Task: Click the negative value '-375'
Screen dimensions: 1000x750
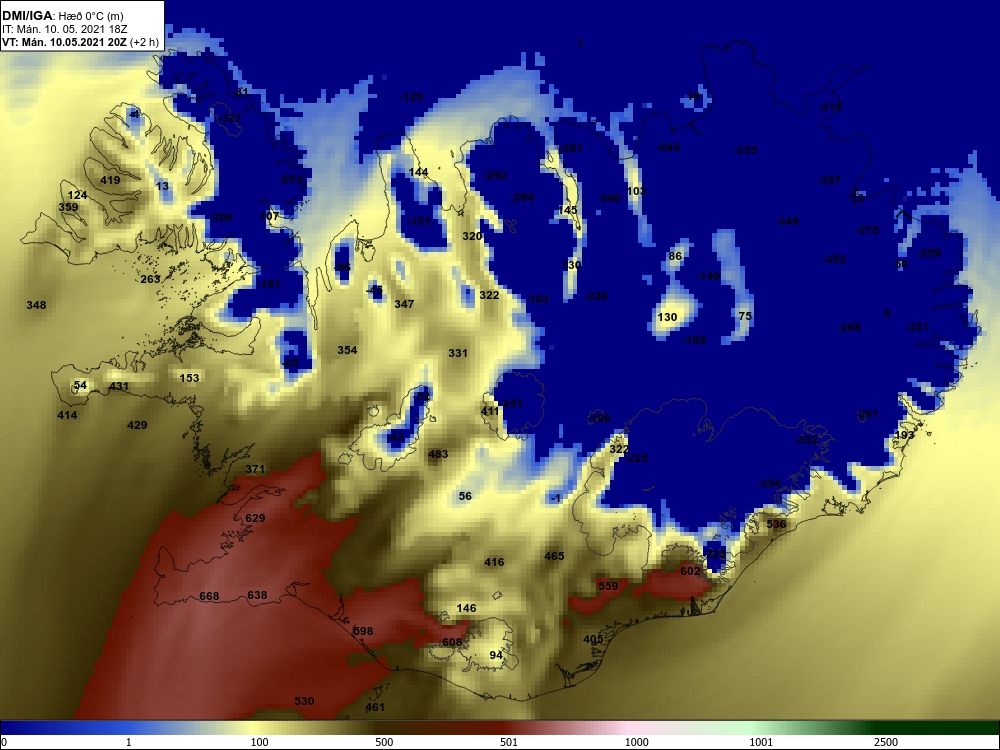Action: pyautogui.click(x=867, y=230)
